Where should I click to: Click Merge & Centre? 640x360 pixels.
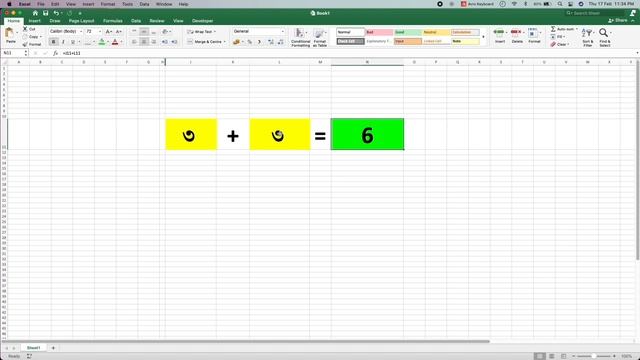(207, 42)
